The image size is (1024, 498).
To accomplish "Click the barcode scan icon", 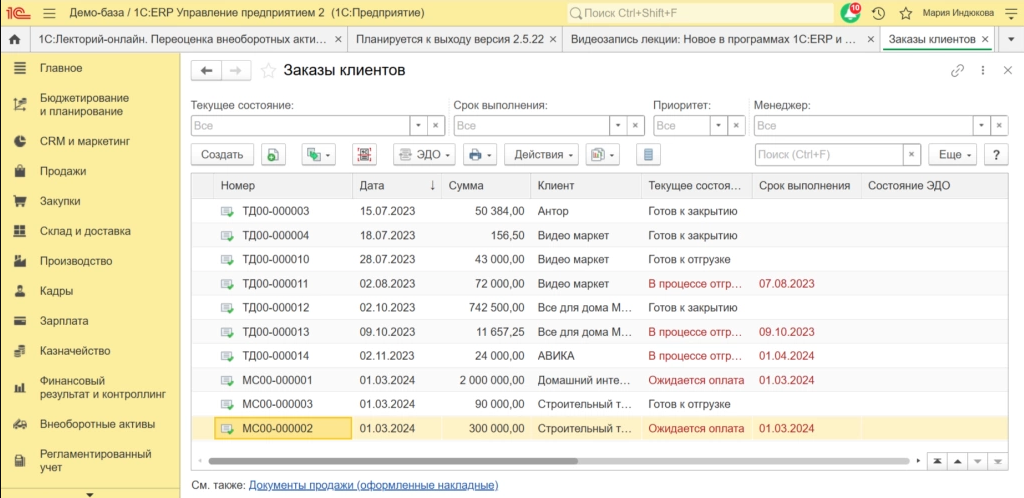I will pyautogui.click(x=364, y=155).
